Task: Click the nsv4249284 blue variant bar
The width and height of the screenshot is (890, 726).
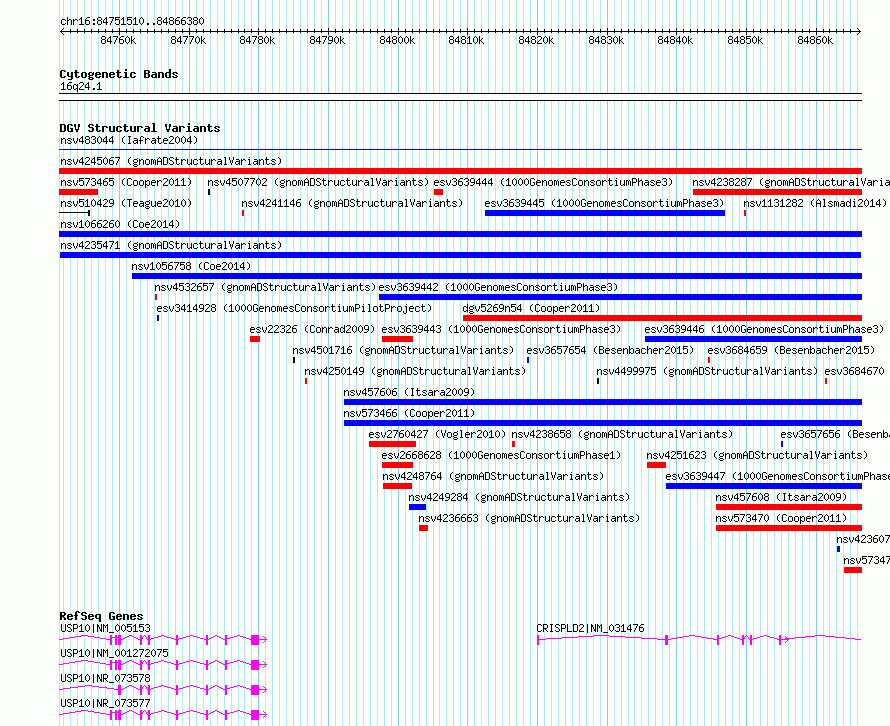Action: [x=418, y=507]
